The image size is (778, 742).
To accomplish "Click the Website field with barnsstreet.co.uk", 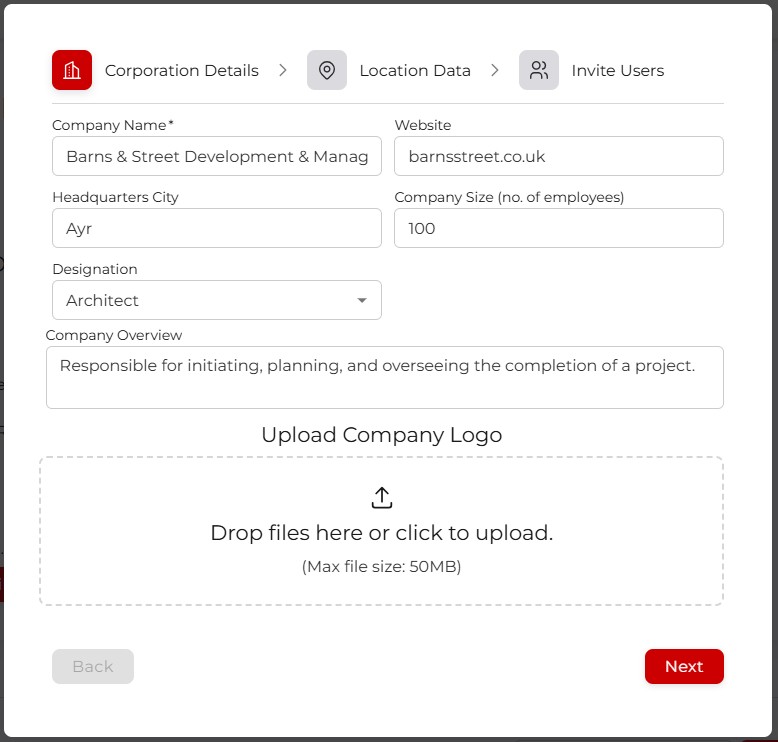I will 559,156.
